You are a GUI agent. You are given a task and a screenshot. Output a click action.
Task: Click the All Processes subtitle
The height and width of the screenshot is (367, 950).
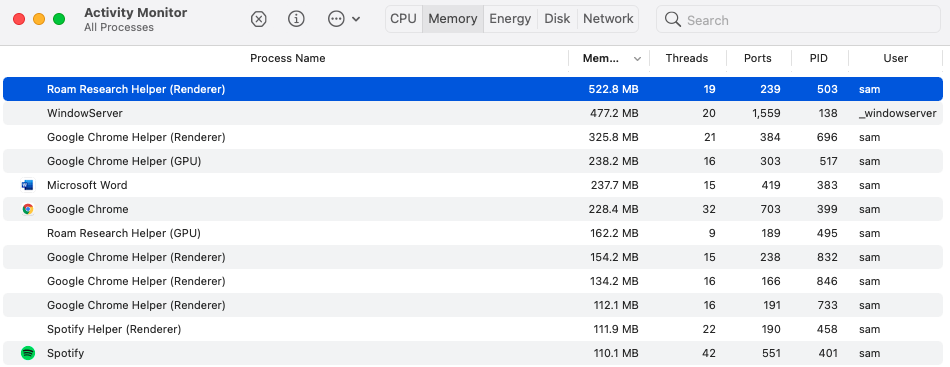click(x=119, y=28)
